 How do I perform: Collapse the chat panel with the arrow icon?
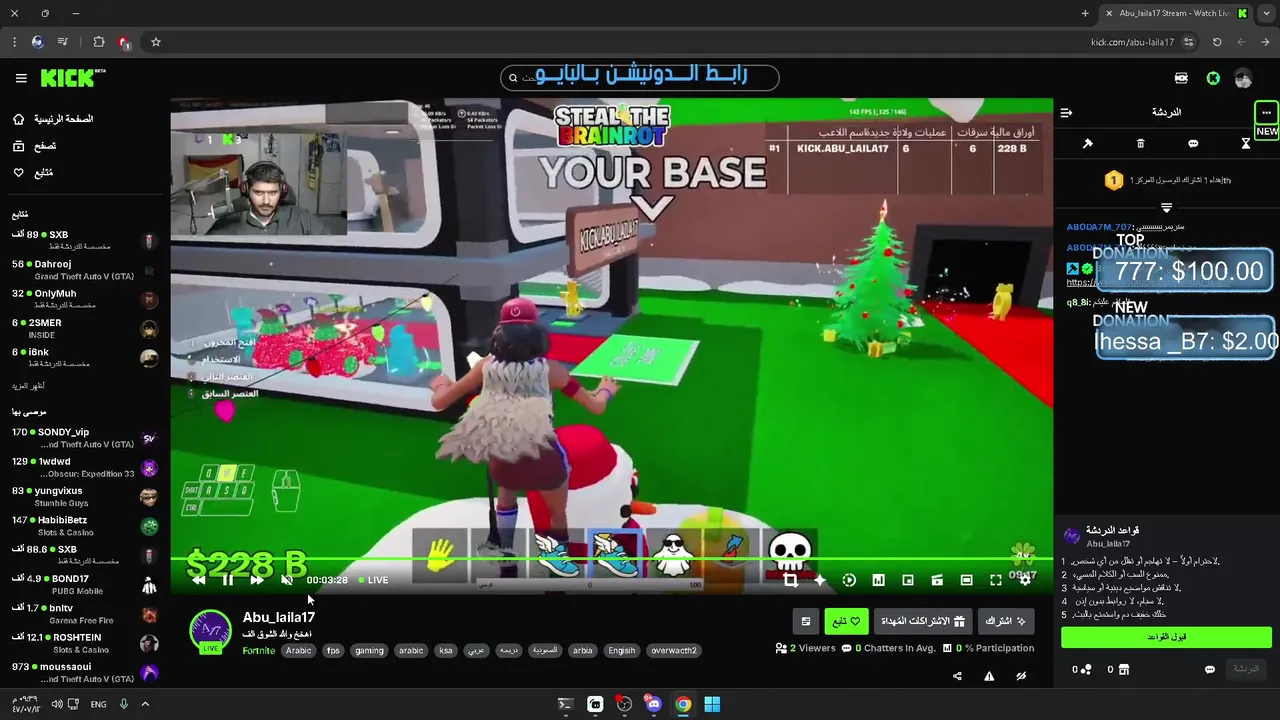[1066, 112]
